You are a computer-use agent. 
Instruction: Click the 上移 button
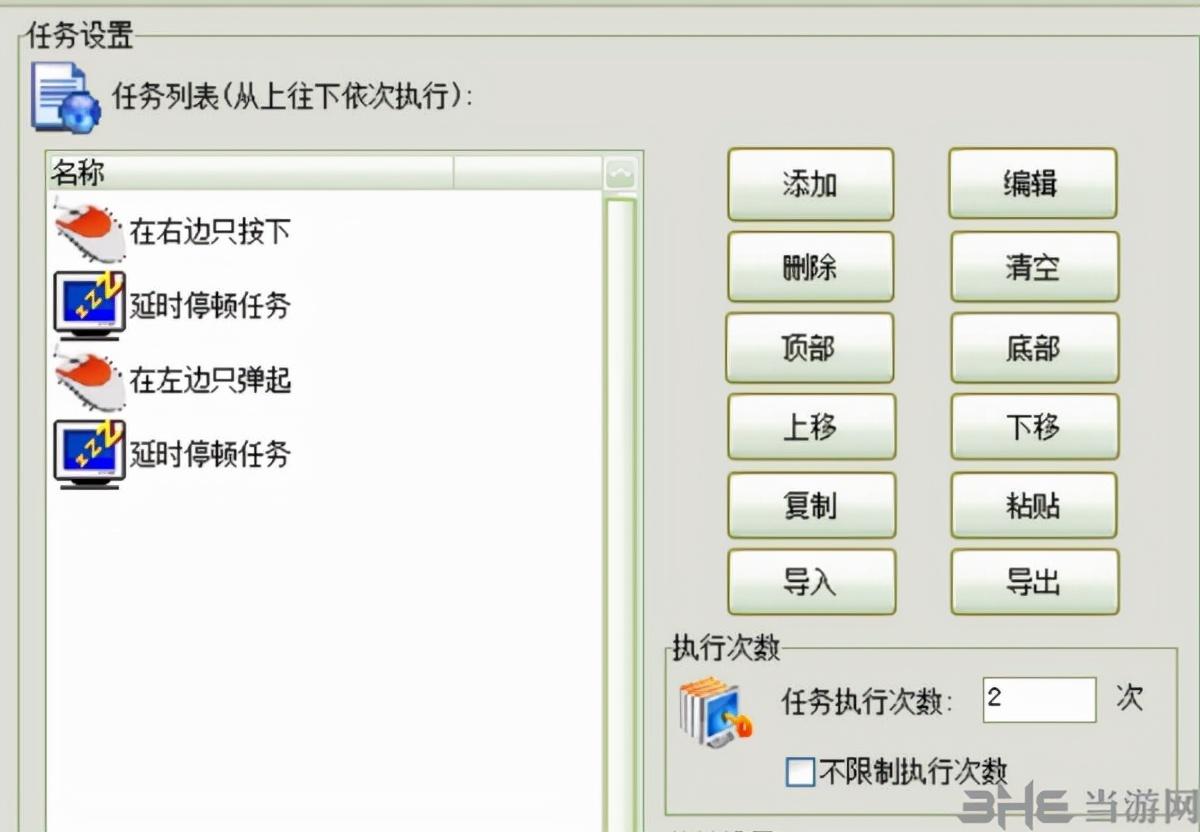point(811,427)
